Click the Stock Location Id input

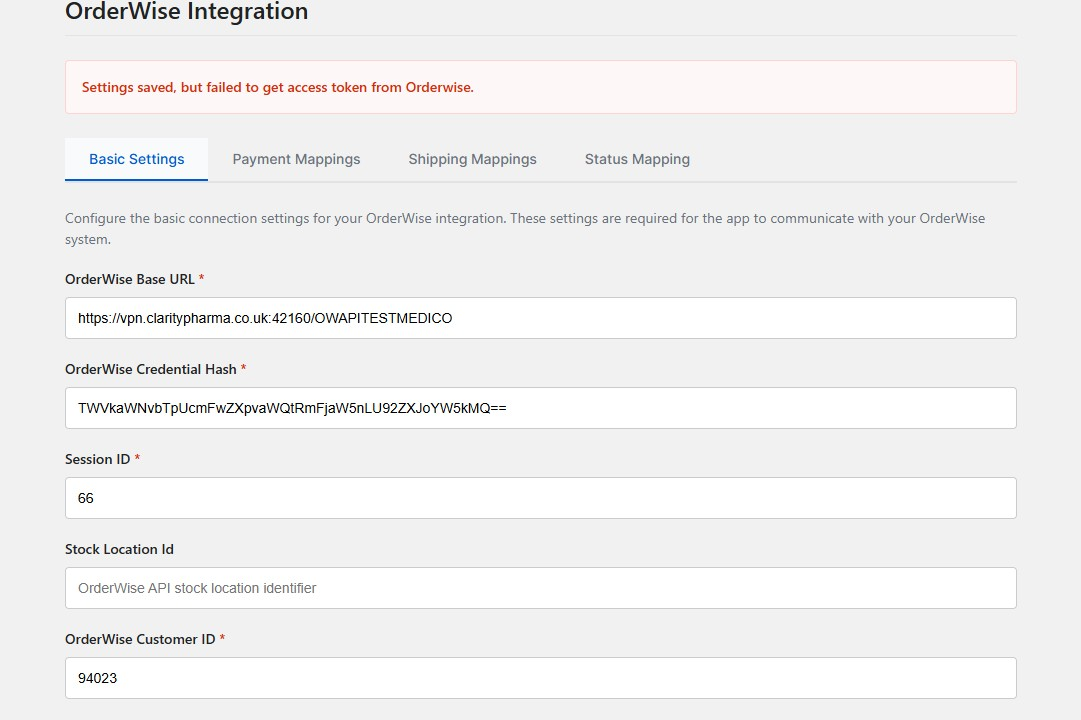coord(540,588)
